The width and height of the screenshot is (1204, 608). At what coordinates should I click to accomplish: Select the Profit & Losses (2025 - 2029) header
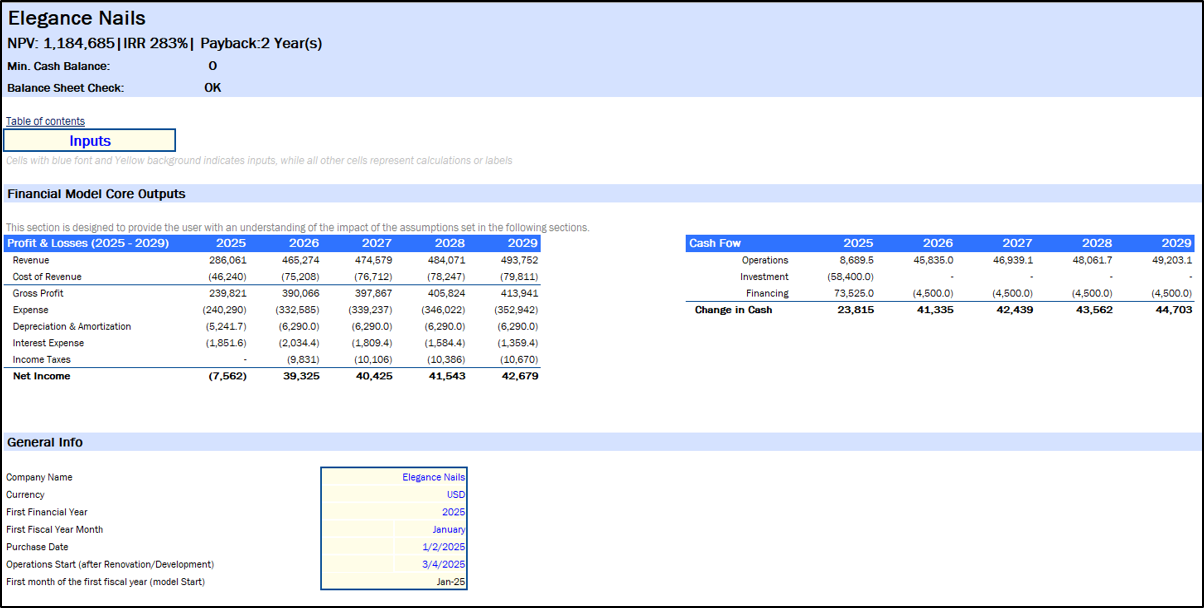pos(88,243)
